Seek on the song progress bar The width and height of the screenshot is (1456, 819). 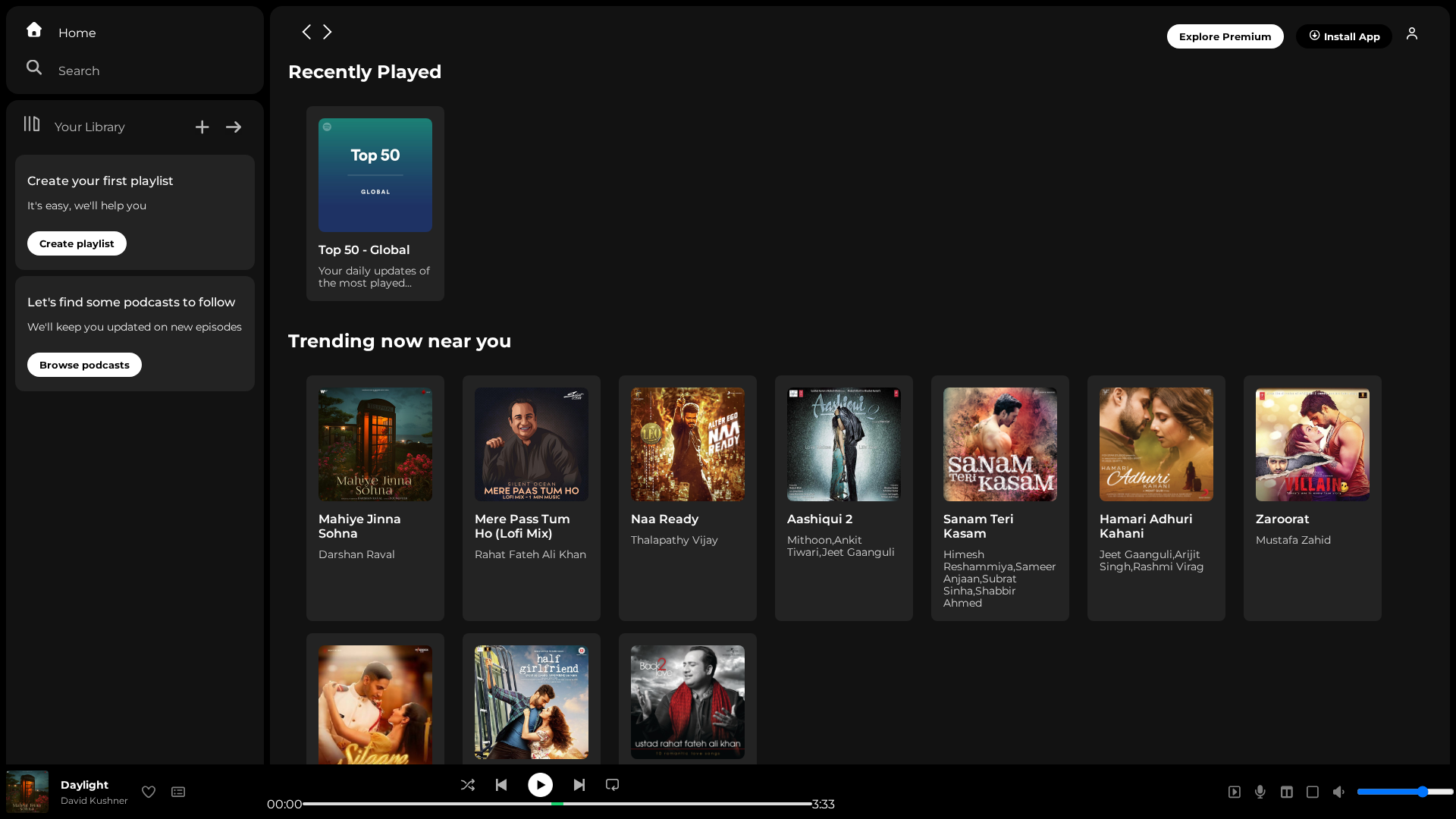(x=557, y=804)
